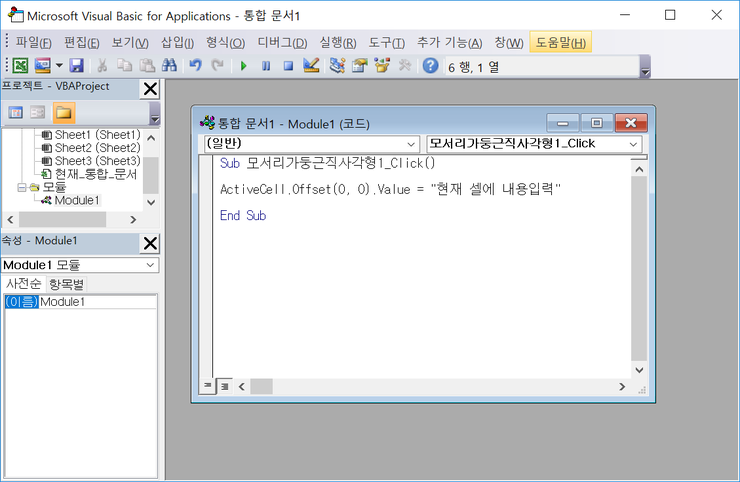Open the Object Browser icon

tap(381, 65)
